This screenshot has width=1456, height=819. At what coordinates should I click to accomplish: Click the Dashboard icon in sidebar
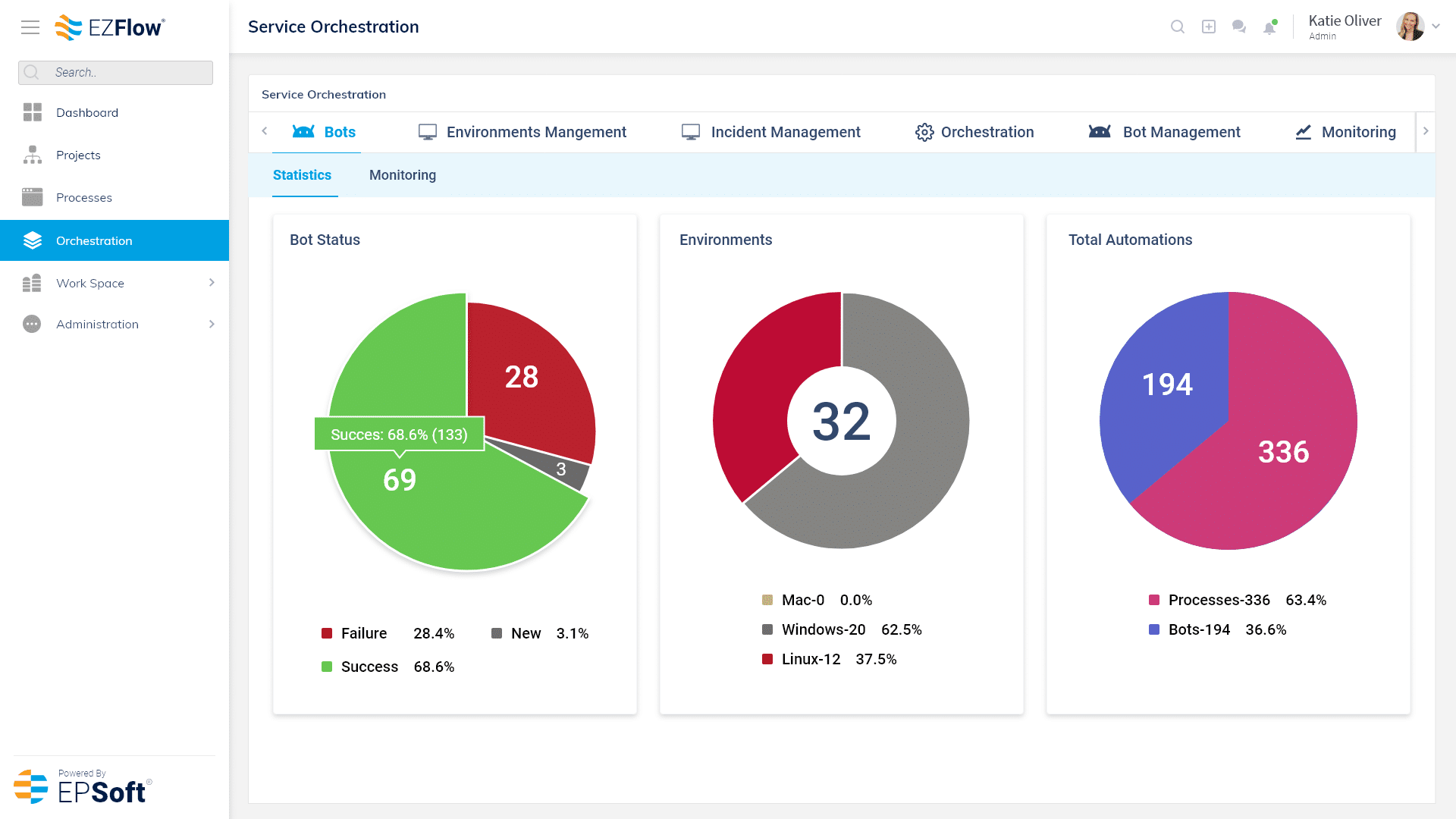32,112
